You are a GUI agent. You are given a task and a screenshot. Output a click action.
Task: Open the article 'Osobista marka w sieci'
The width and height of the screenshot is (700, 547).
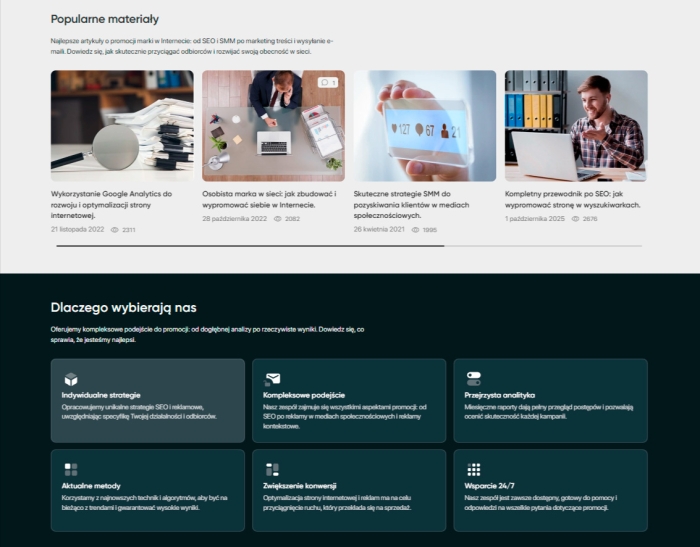269,199
